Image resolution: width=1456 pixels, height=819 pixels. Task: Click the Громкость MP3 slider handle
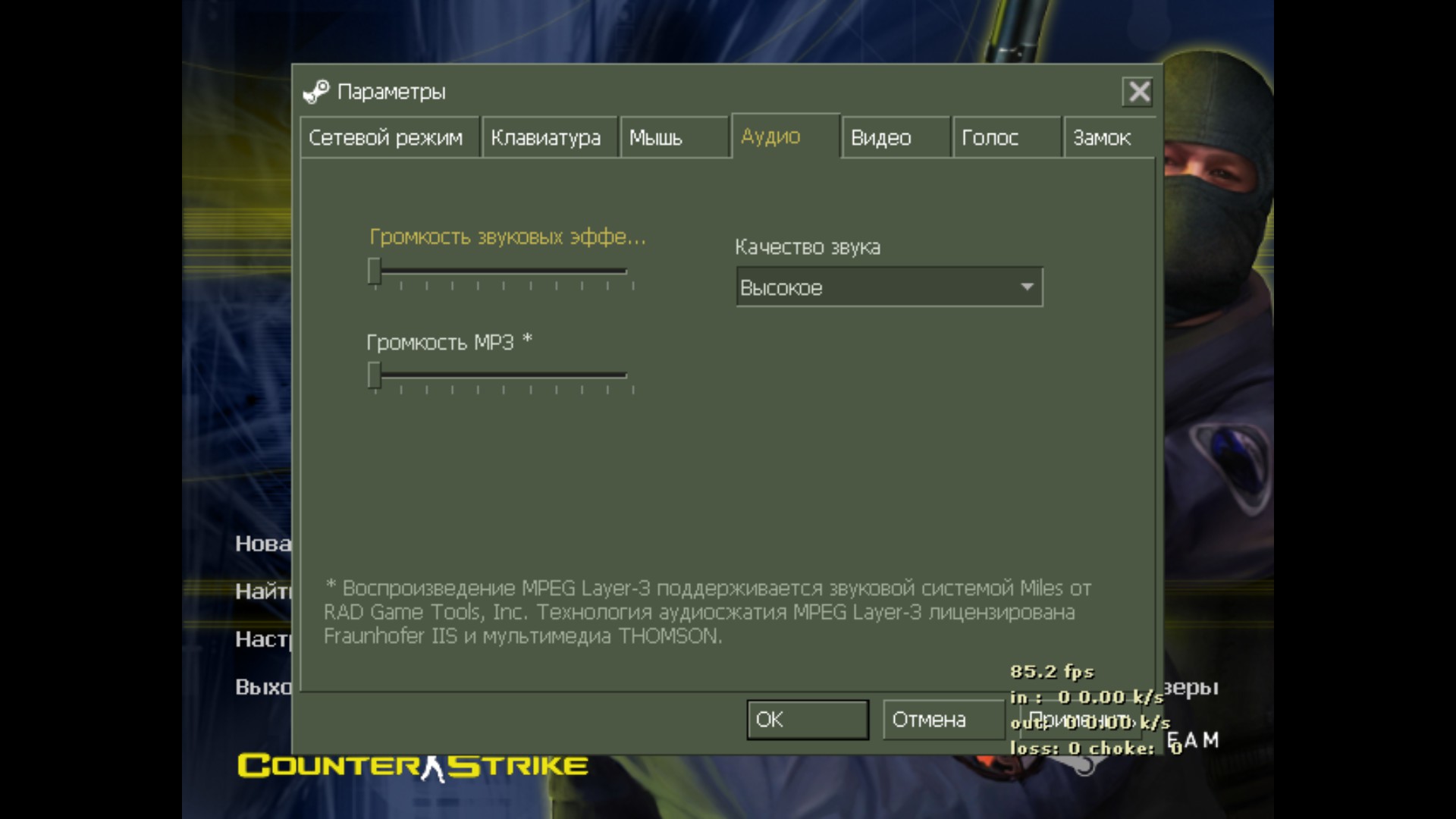(x=374, y=375)
